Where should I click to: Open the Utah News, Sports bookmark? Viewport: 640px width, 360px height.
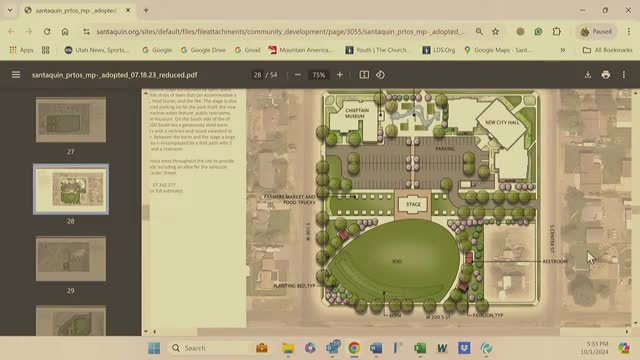(96, 50)
